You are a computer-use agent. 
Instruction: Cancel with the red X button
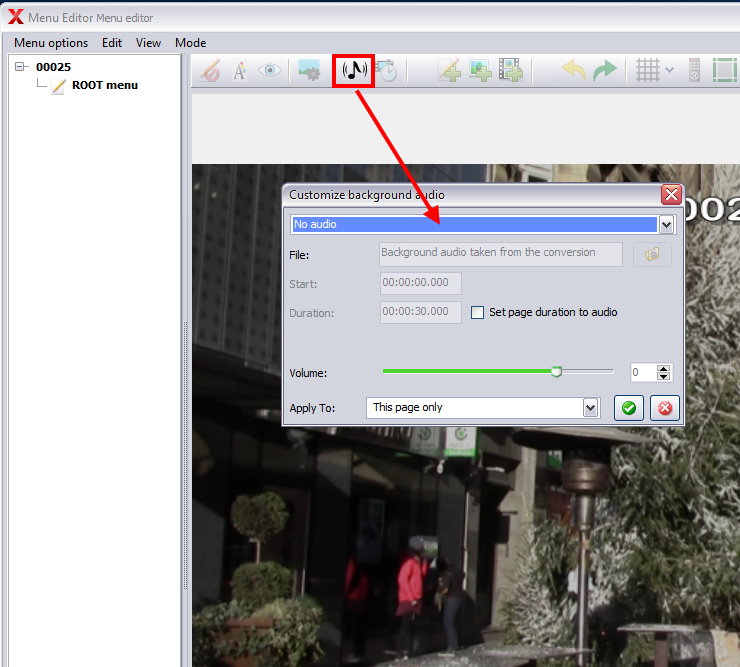pos(664,408)
